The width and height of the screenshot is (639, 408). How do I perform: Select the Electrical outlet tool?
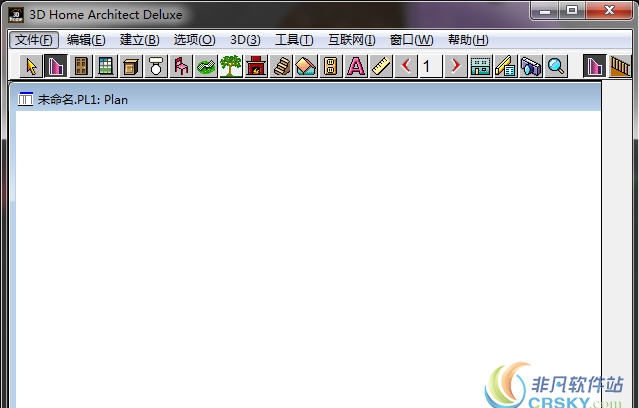click(x=331, y=66)
